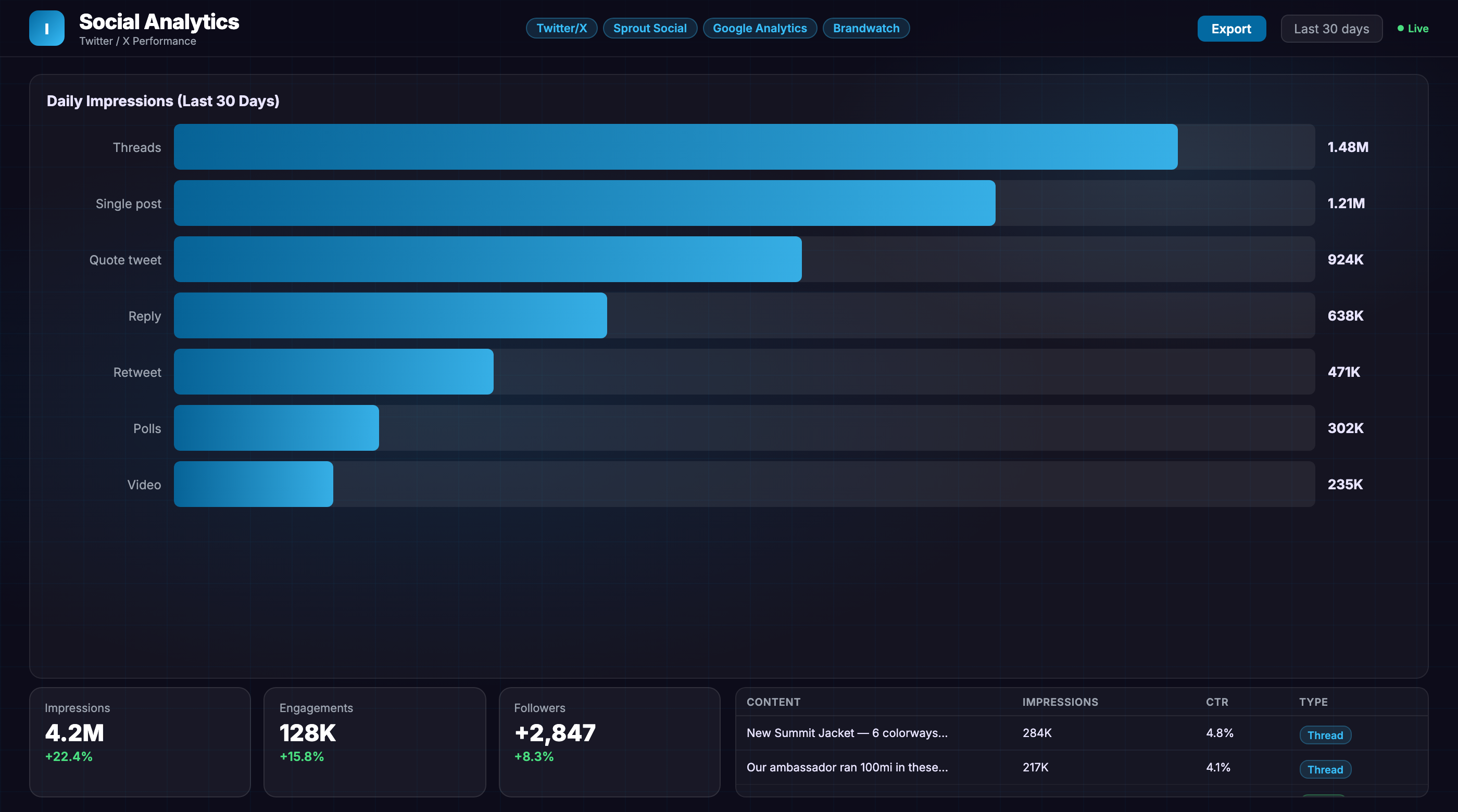This screenshot has height=812, width=1458.
Task: Click the 924K value label
Action: coord(1346,259)
